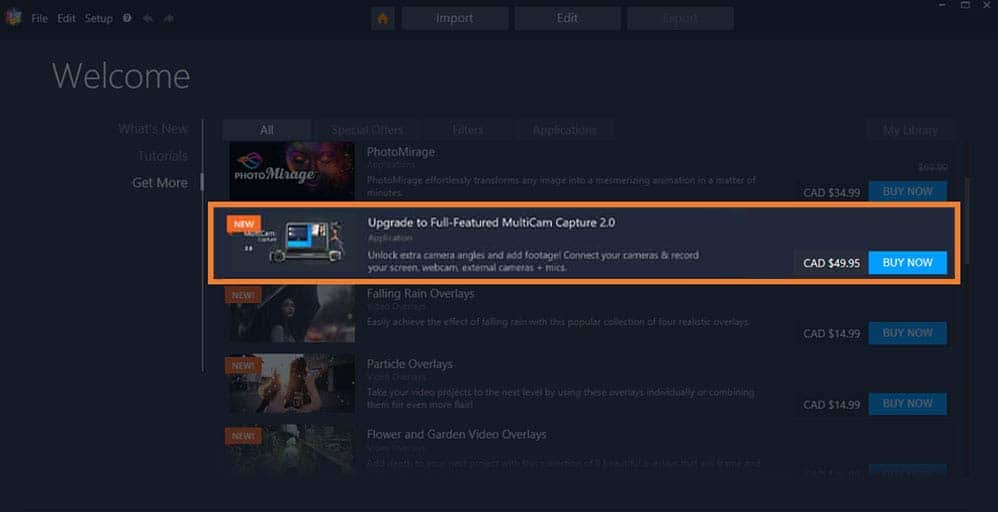The height and width of the screenshot is (512, 998).
Task: Select Get More in sidebar
Action: tap(160, 183)
